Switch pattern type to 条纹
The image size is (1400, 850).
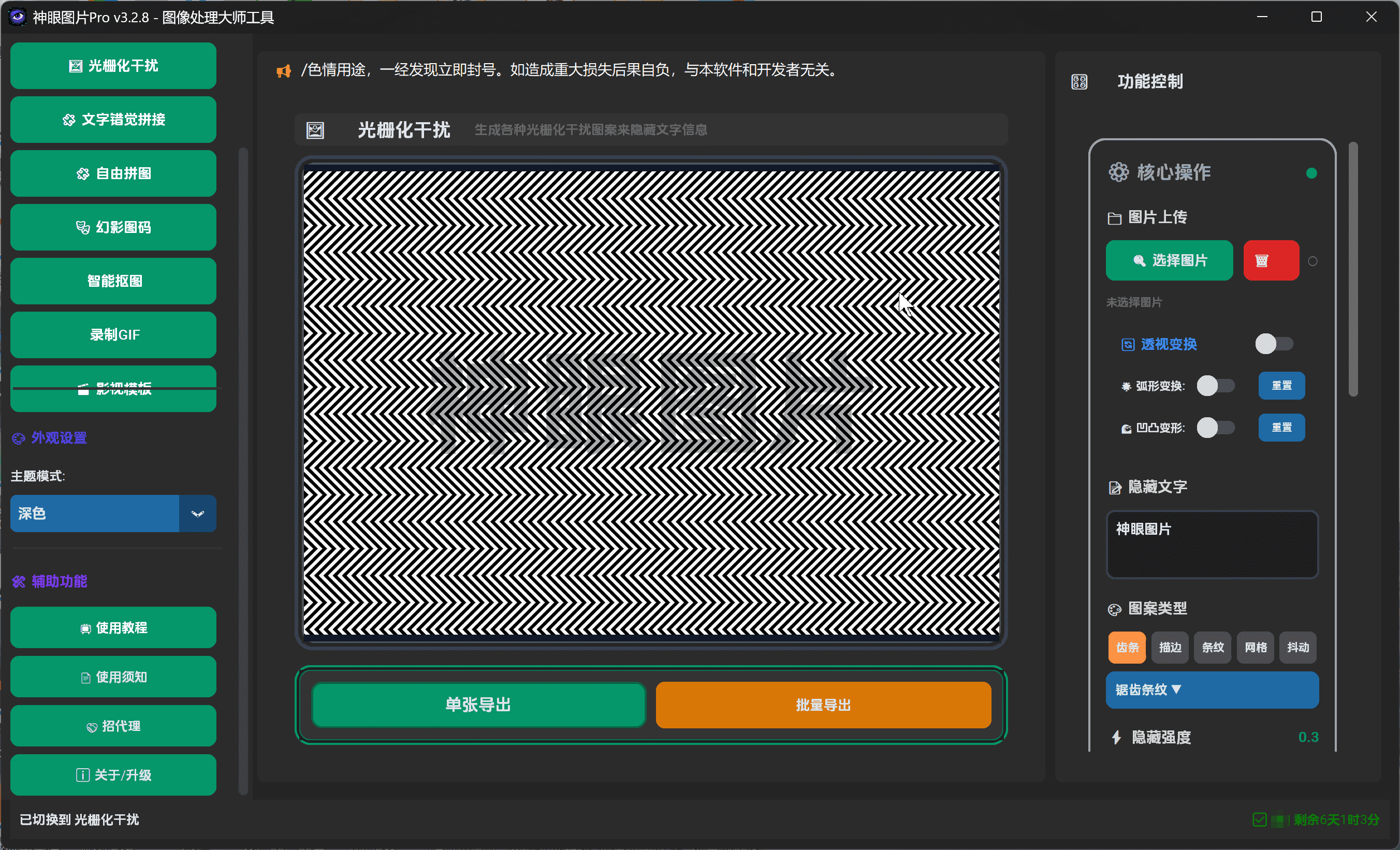[x=1212, y=648]
